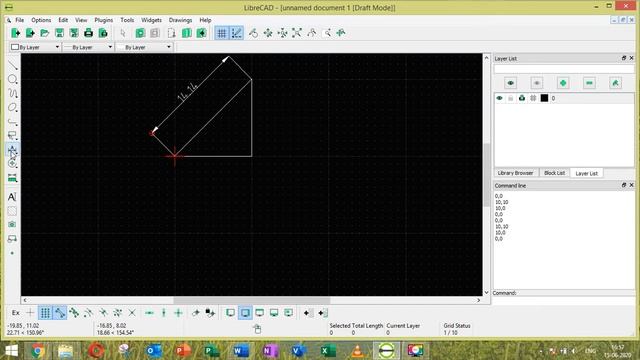Toggle print setting for layer 0

pos(522,98)
